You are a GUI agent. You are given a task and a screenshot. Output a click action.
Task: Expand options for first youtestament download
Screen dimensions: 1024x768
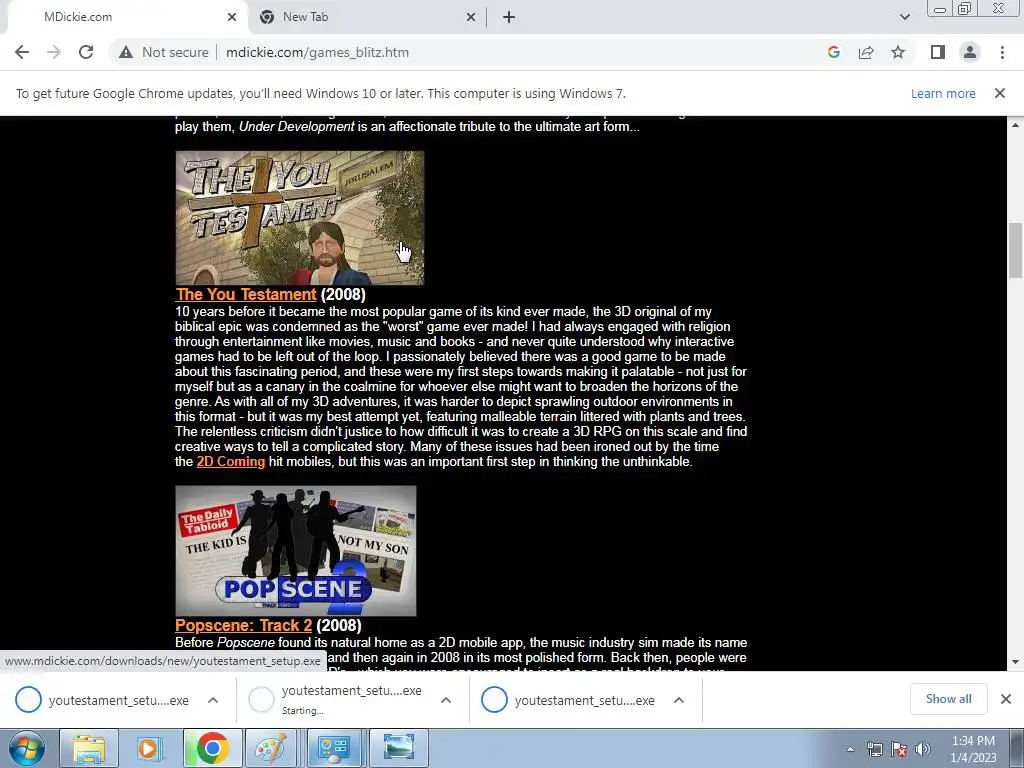tap(213, 700)
